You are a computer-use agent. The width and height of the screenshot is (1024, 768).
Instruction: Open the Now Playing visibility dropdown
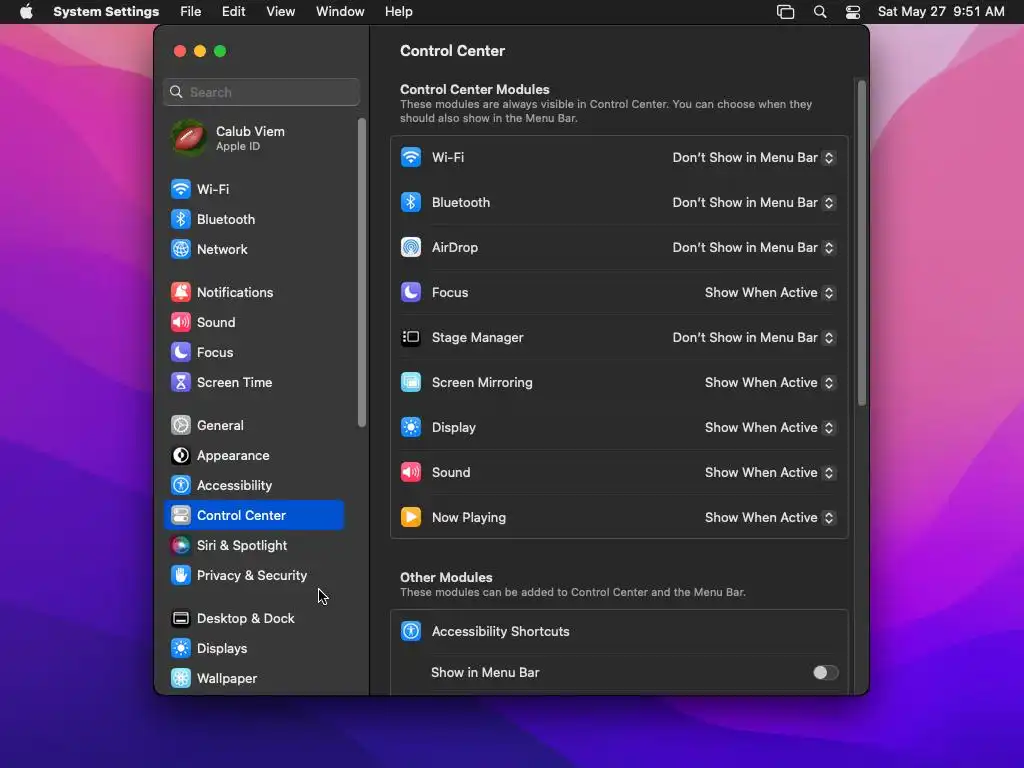[x=770, y=518]
